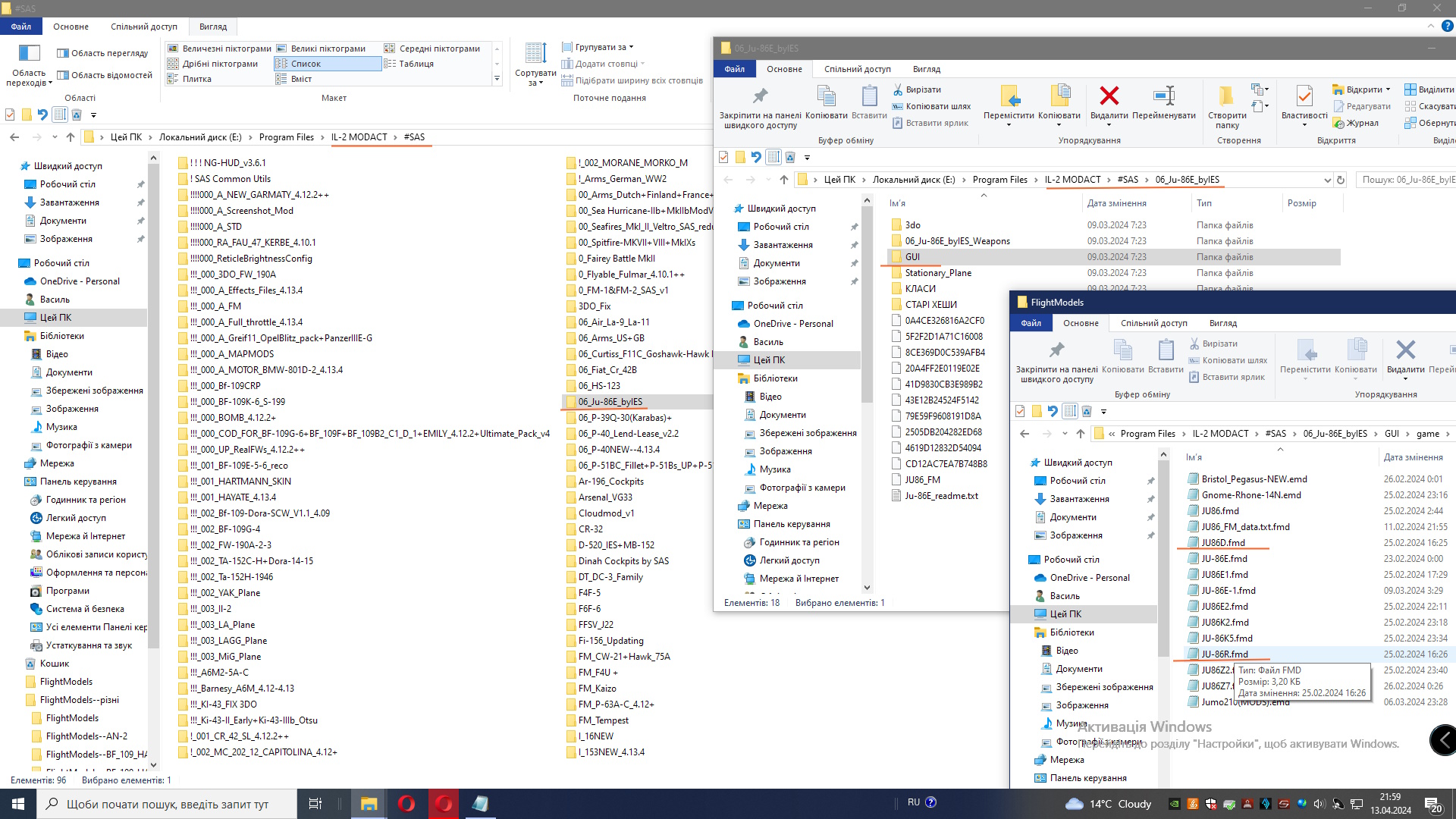Image resolution: width=1456 pixels, height=819 pixels.
Task: Open the Share tab in #SAS window
Action: pyautogui.click(x=143, y=27)
